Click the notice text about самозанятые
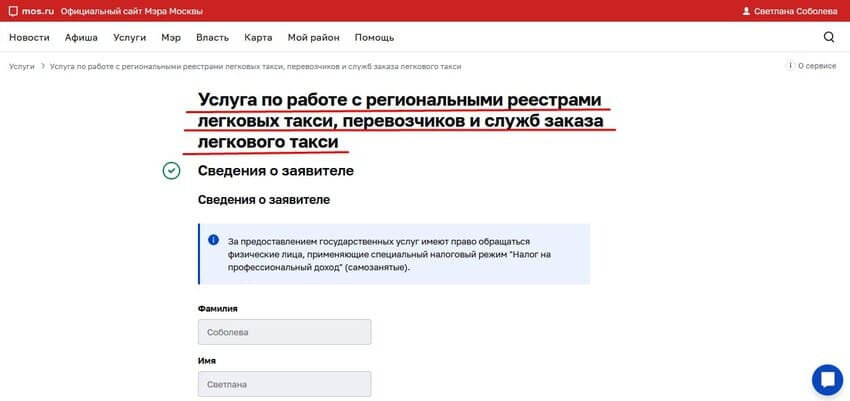850x401 pixels. (389, 254)
